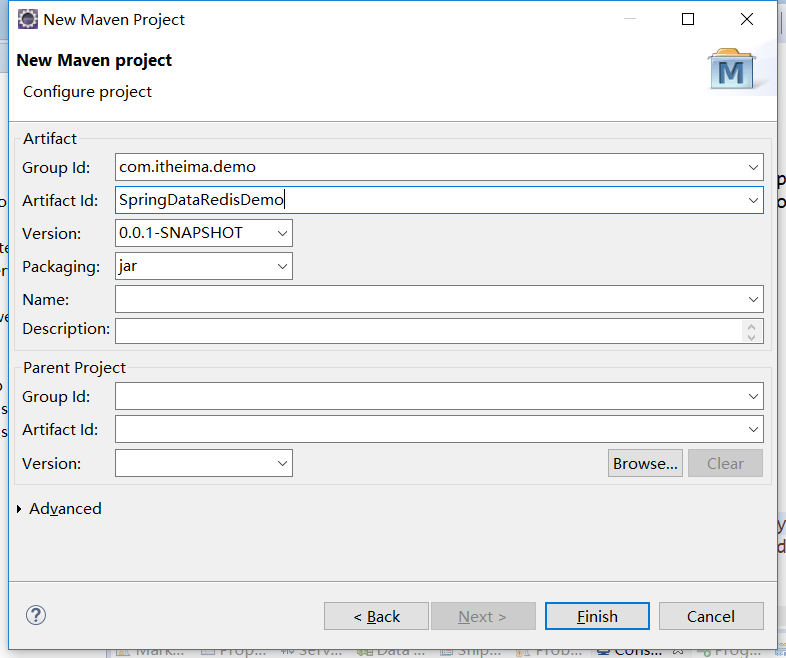
Task: Cancel the New Maven Project dialog
Action: [711, 616]
